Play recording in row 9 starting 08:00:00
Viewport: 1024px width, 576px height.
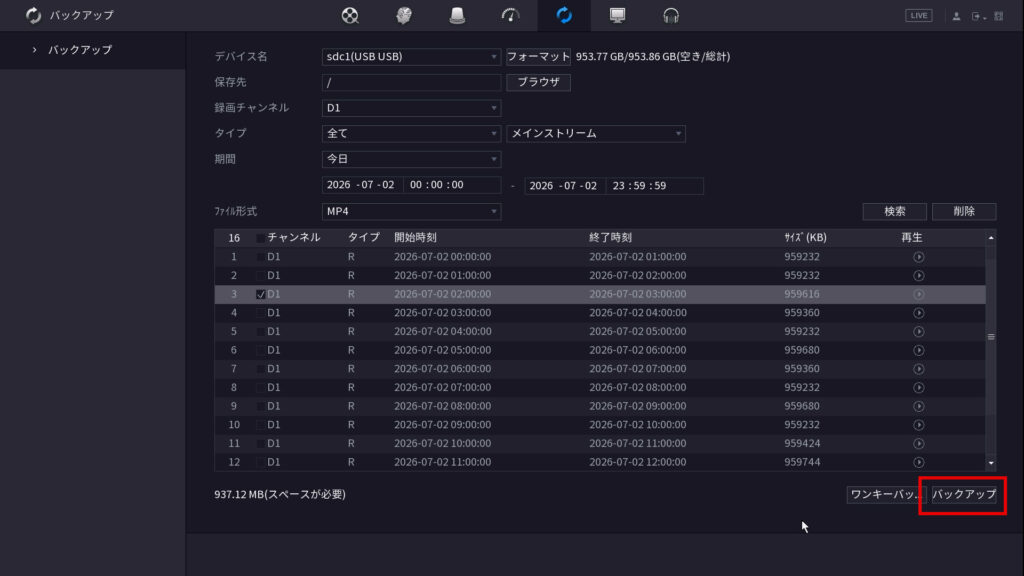coord(918,406)
